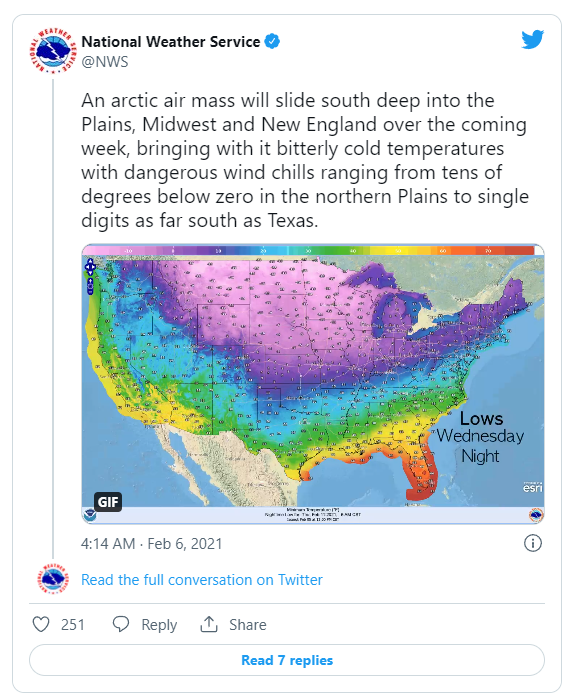The image size is (573, 698).
Task: Click the Share upload arrow icon
Action: (208, 624)
